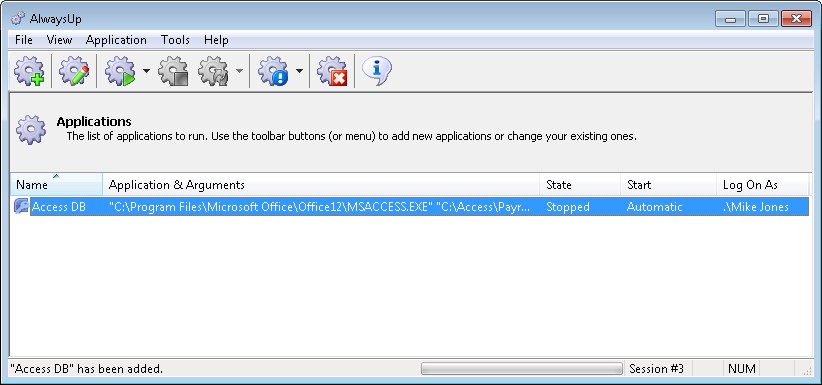Image resolution: width=822 pixels, height=385 pixels.
Task: Click the blue info bubble icon
Action: pos(376,70)
